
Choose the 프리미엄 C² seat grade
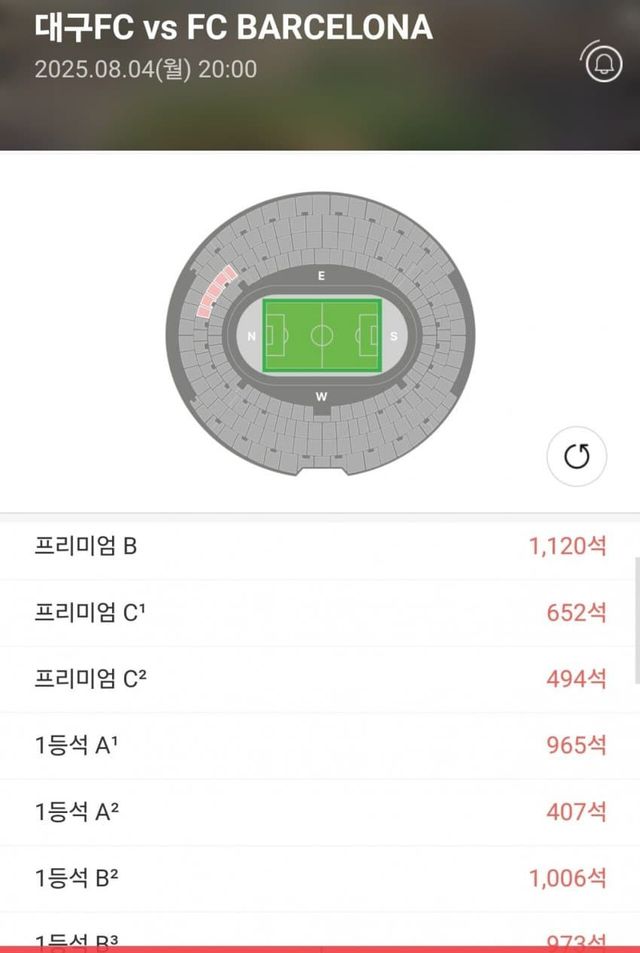pos(91,678)
